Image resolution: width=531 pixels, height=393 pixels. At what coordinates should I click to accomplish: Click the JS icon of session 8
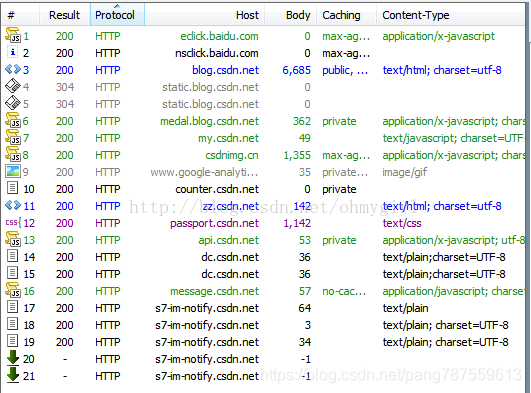pyautogui.click(x=13, y=154)
